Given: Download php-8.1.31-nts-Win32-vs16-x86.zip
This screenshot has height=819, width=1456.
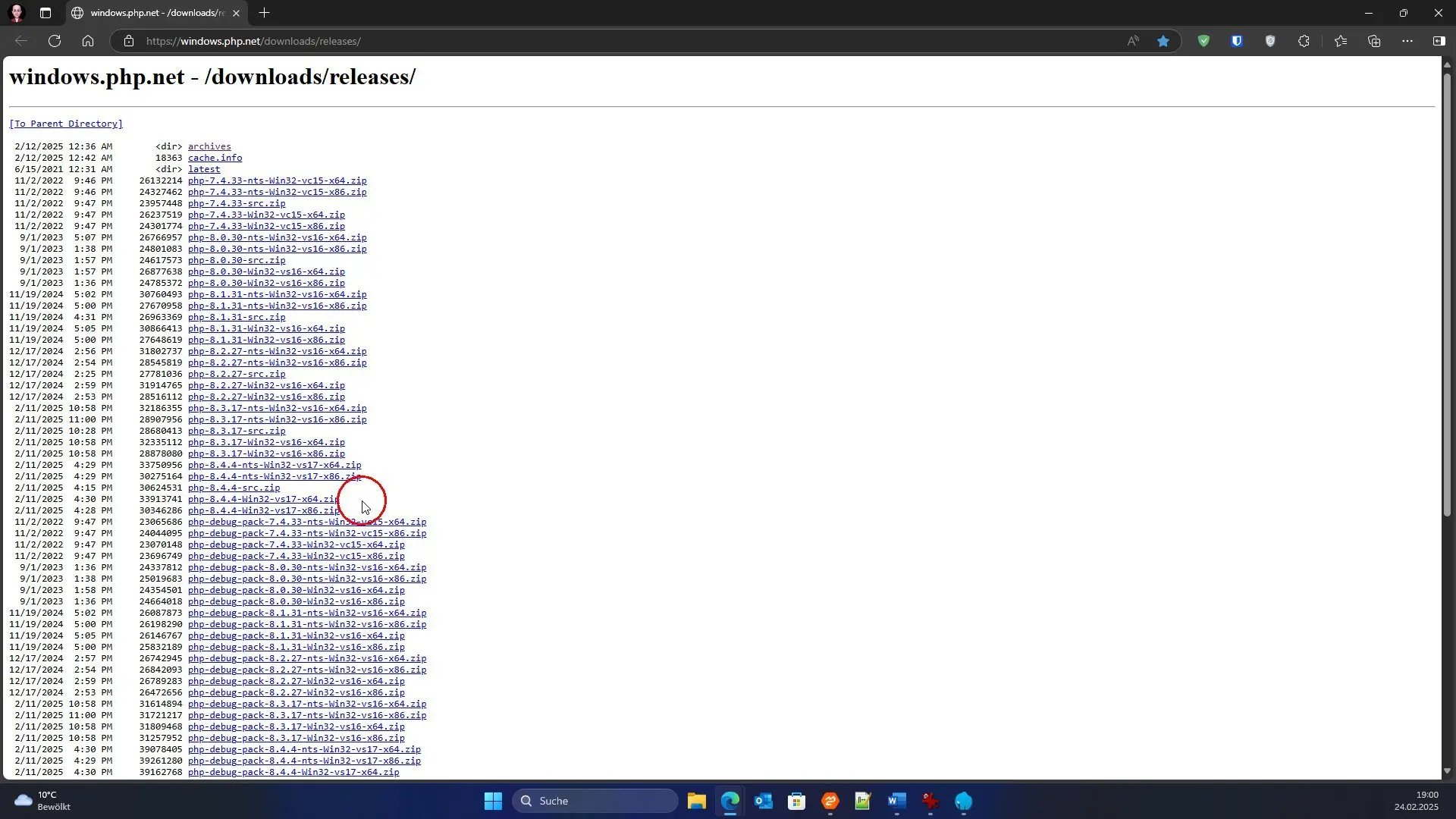Looking at the screenshot, I should [278, 306].
